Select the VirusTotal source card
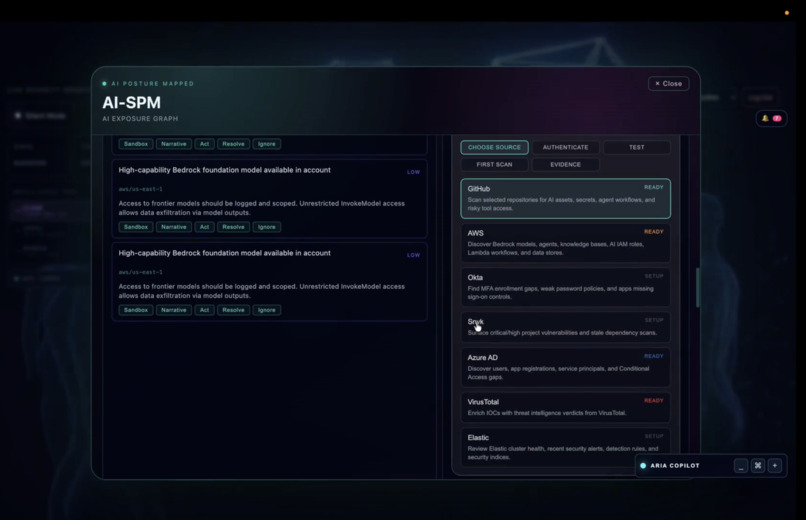This screenshot has width=806, height=520. (x=565, y=407)
